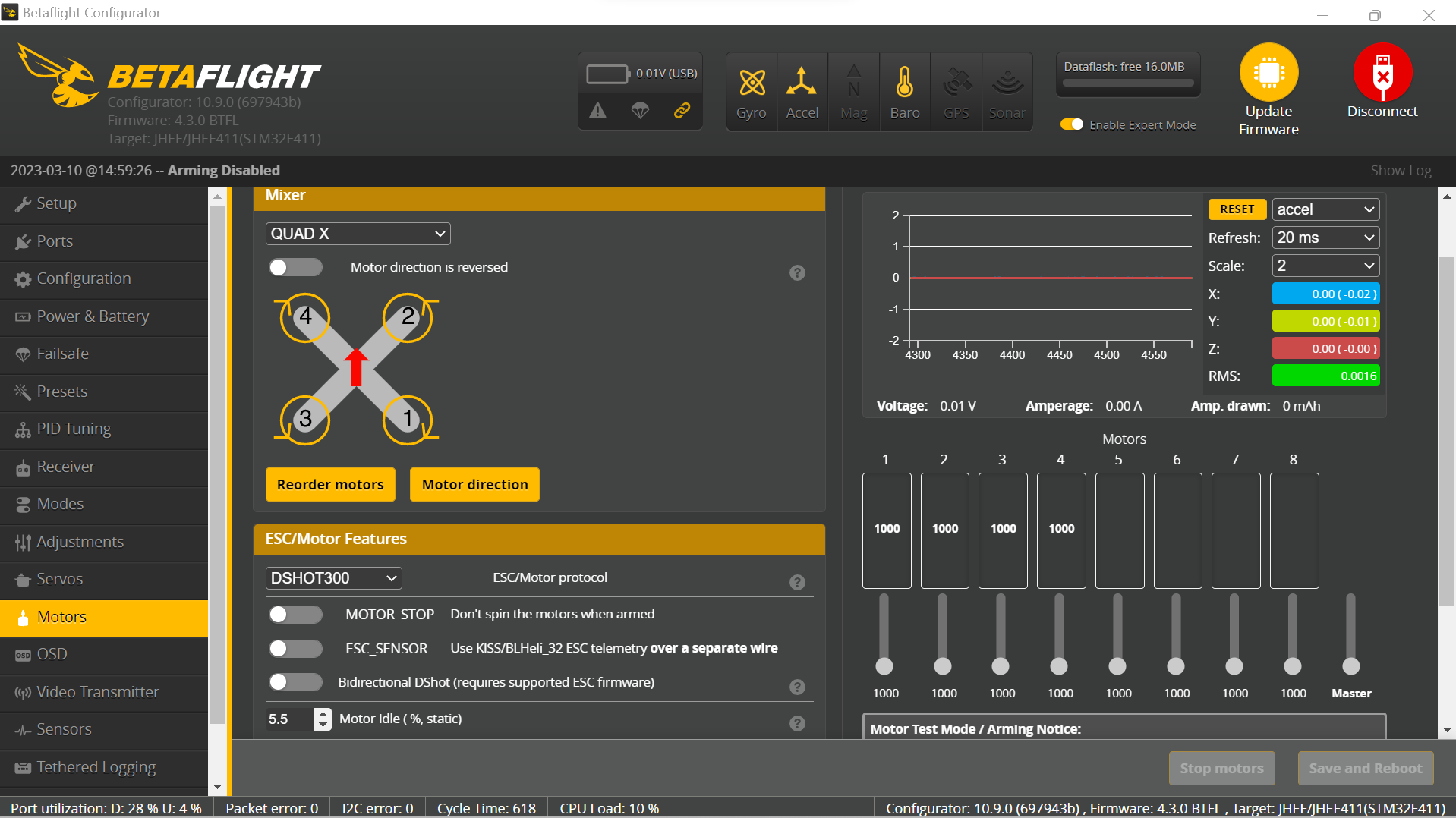Viewport: 1456px width, 818px height.
Task: Toggle the MOTOR_STOP switch
Action: [295, 614]
